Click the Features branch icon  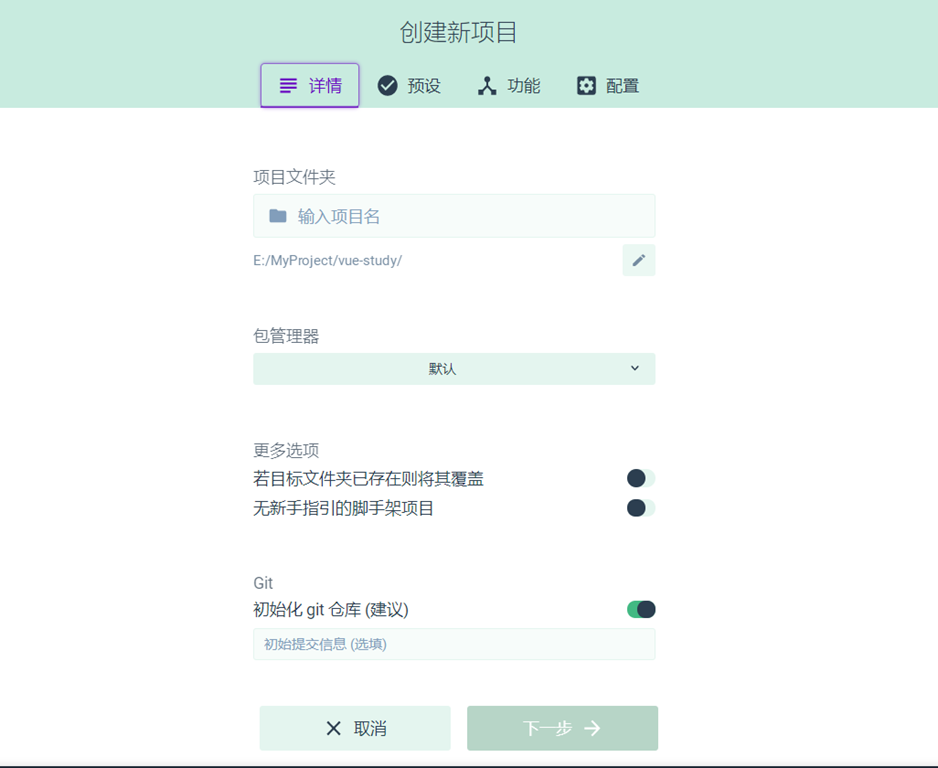tap(487, 86)
